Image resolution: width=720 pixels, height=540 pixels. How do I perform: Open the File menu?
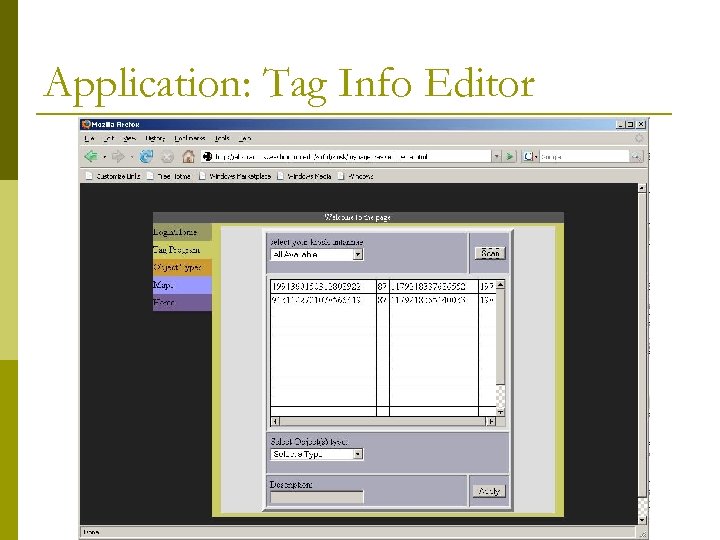pos(89,138)
